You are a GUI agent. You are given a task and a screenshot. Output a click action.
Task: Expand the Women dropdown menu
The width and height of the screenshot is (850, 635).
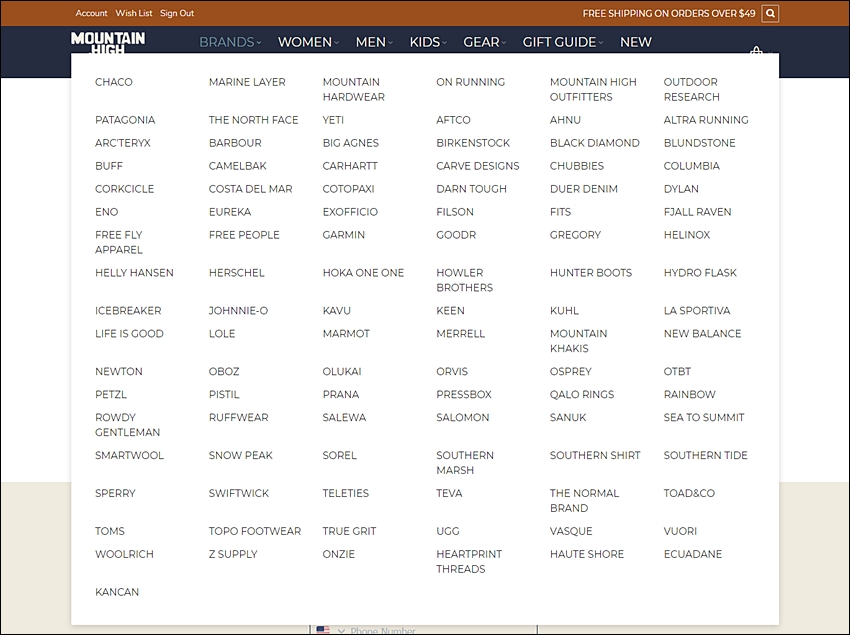308,42
